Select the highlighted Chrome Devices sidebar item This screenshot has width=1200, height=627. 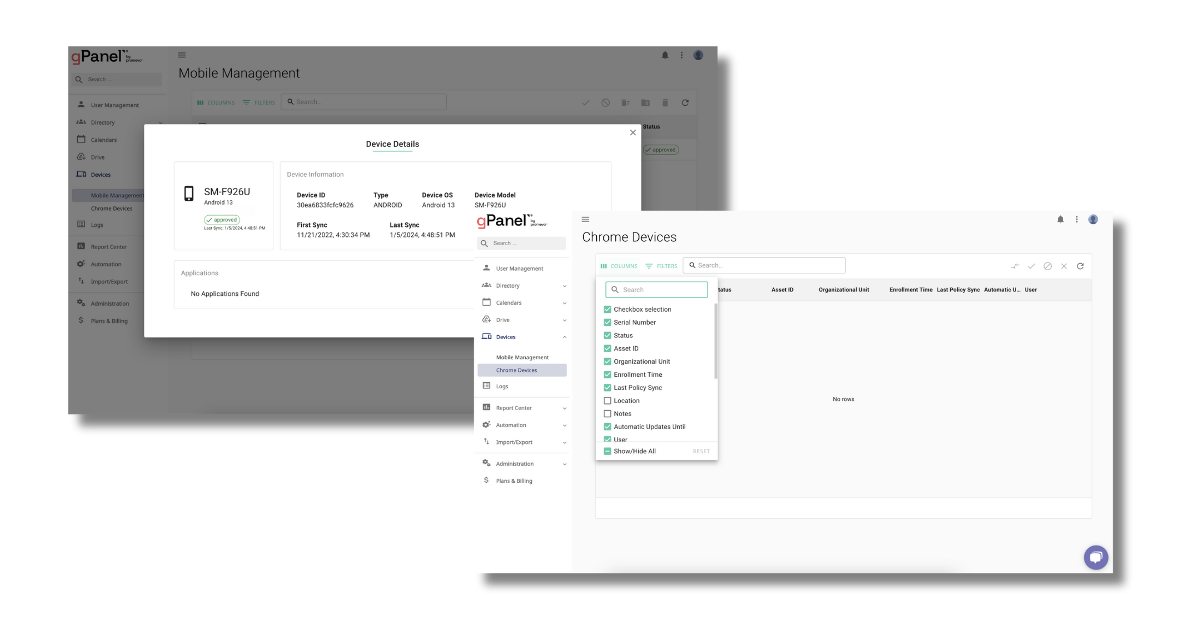pyautogui.click(x=522, y=370)
